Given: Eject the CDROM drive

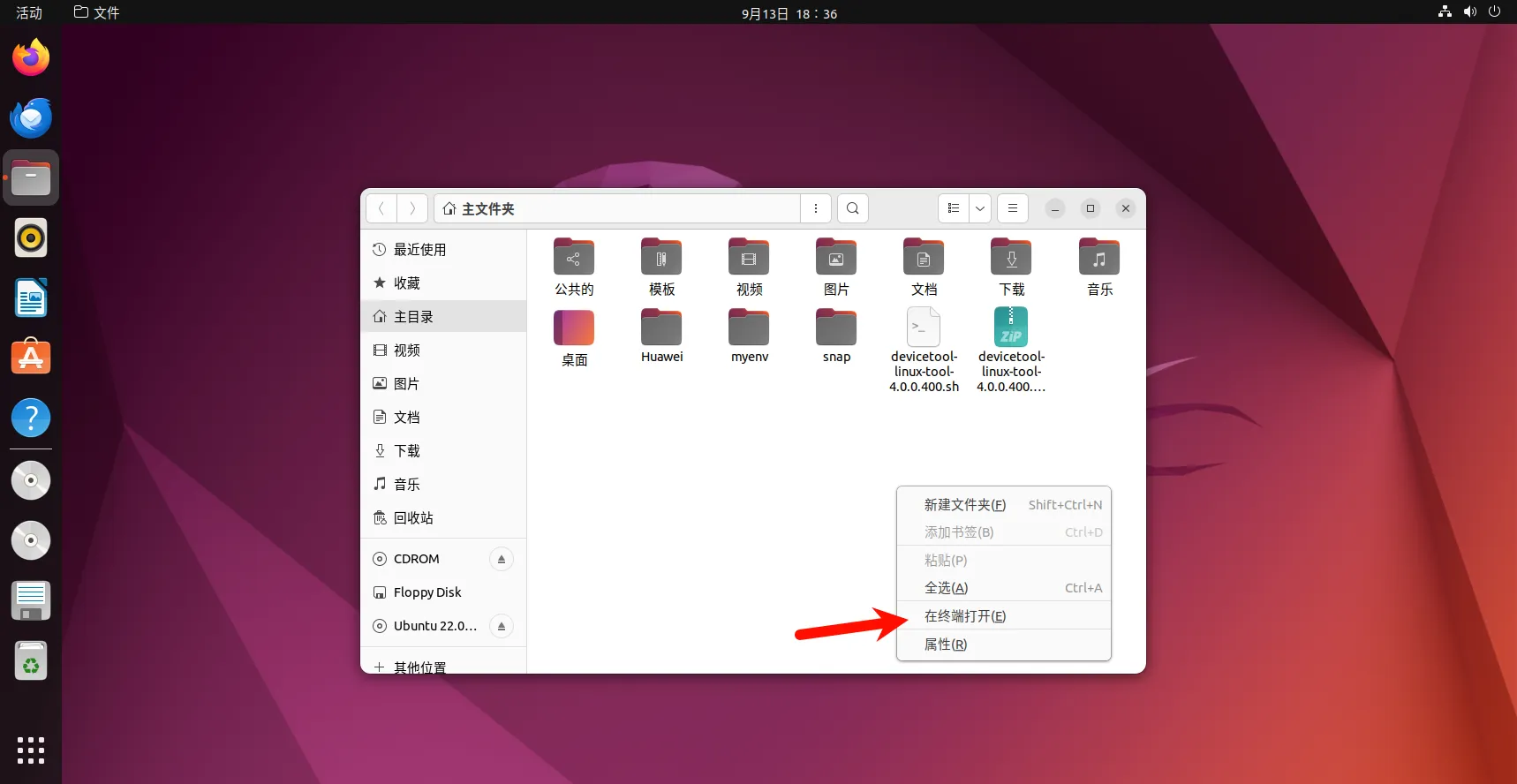Looking at the screenshot, I should coord(501,559).
